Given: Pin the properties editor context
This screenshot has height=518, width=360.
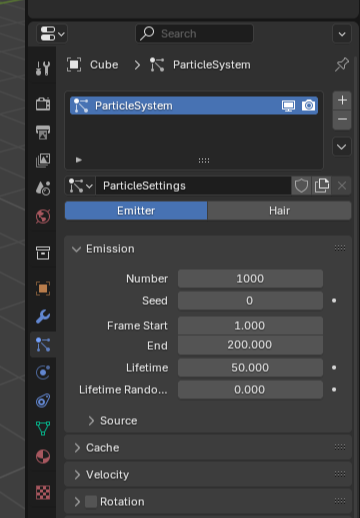Looking at the screenshot, I should point(342,64).
